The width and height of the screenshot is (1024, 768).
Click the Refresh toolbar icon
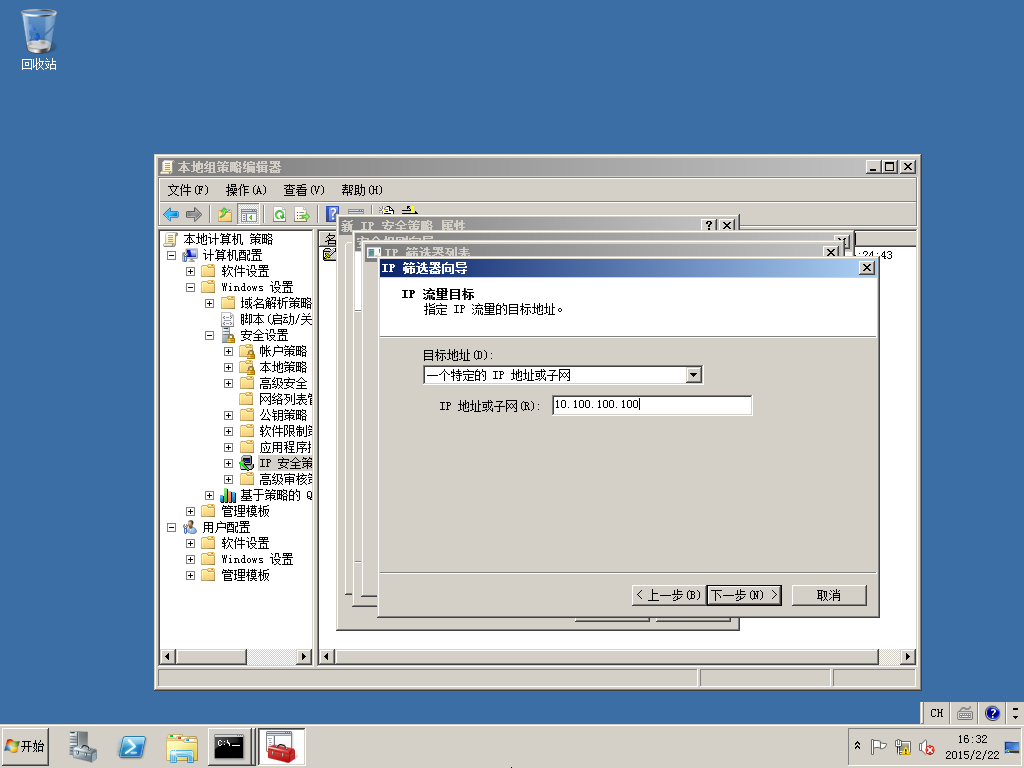pyautogui.click(x=280, y=214)
